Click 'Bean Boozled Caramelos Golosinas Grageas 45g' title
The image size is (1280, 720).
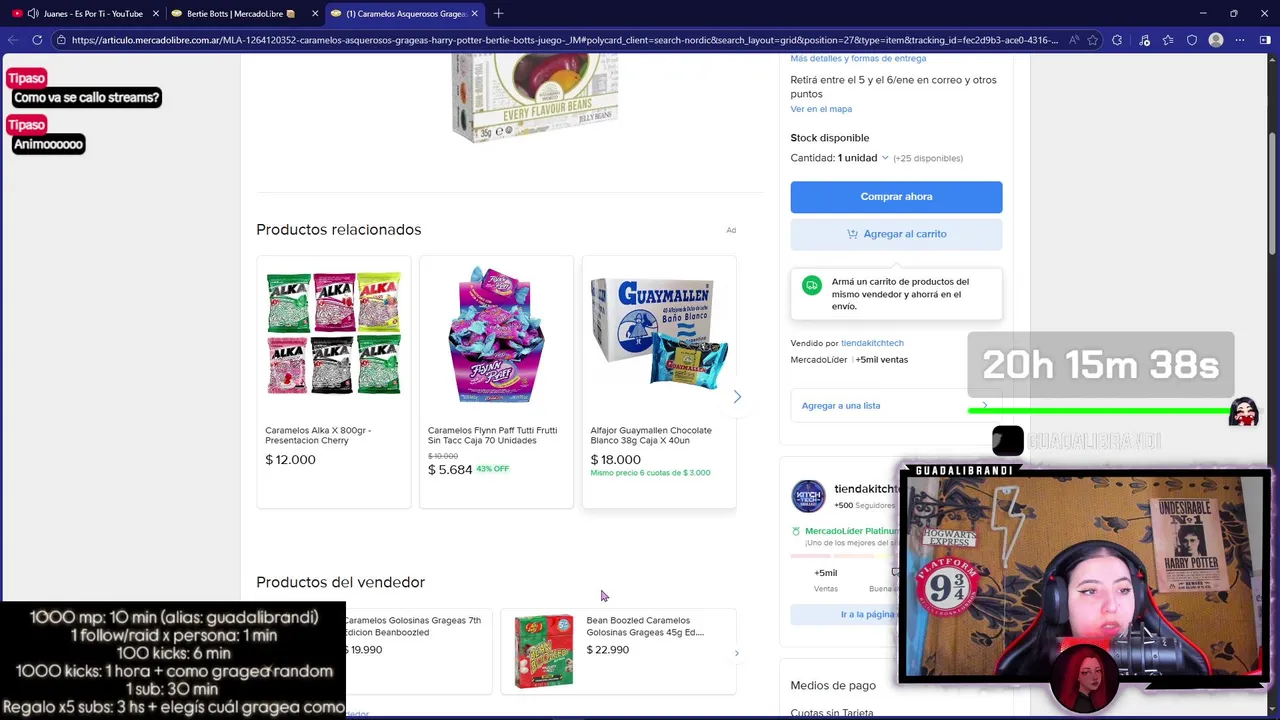tap(645, 626)
